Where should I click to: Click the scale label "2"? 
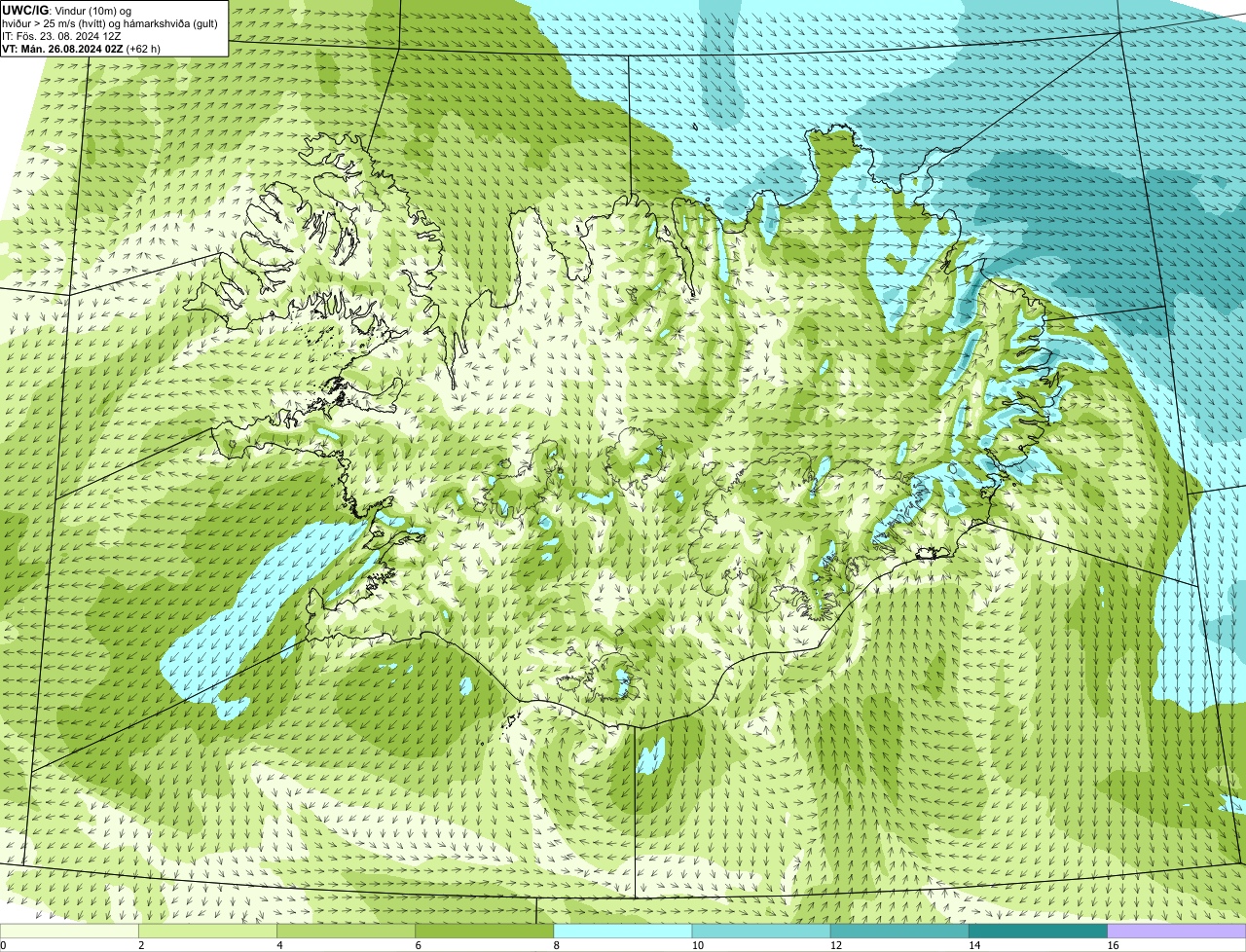point(141,945)
